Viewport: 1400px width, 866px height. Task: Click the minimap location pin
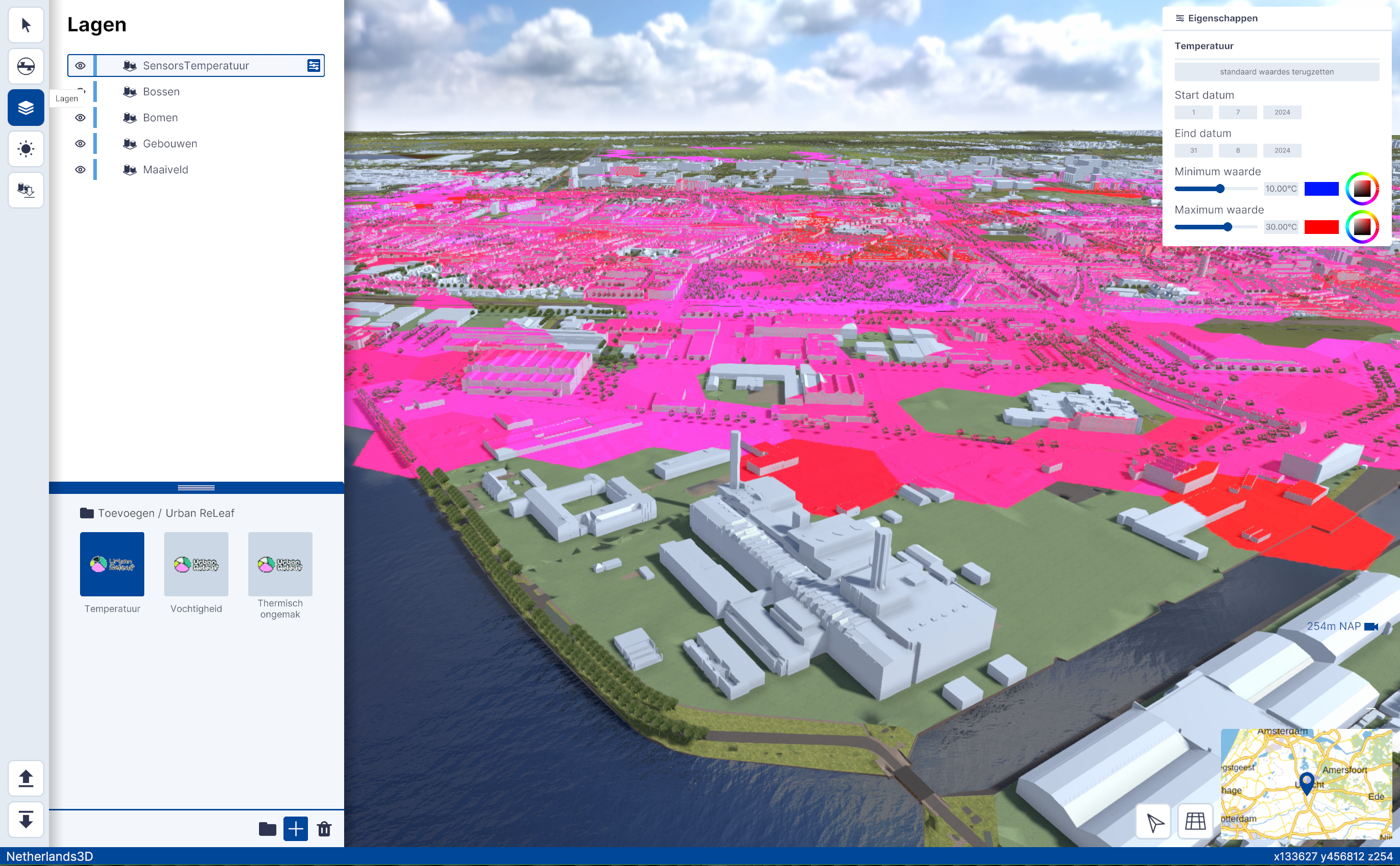point(1307,783)
